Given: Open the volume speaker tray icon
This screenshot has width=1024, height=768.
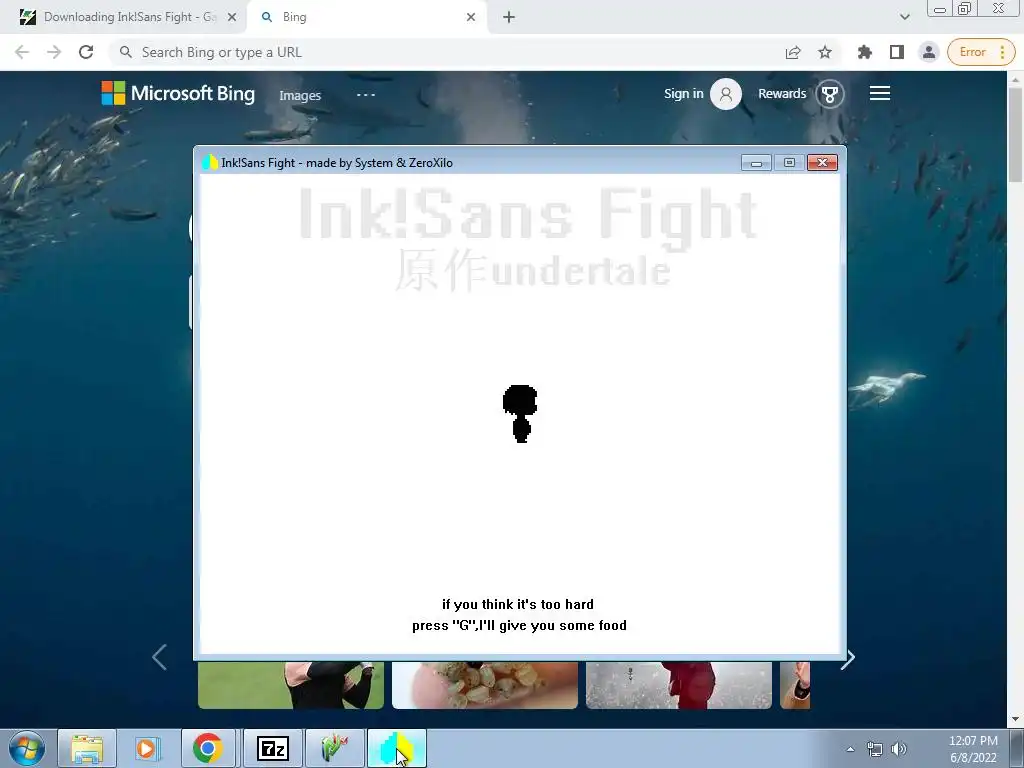Looking at the screenshot, I should point(899,749).
